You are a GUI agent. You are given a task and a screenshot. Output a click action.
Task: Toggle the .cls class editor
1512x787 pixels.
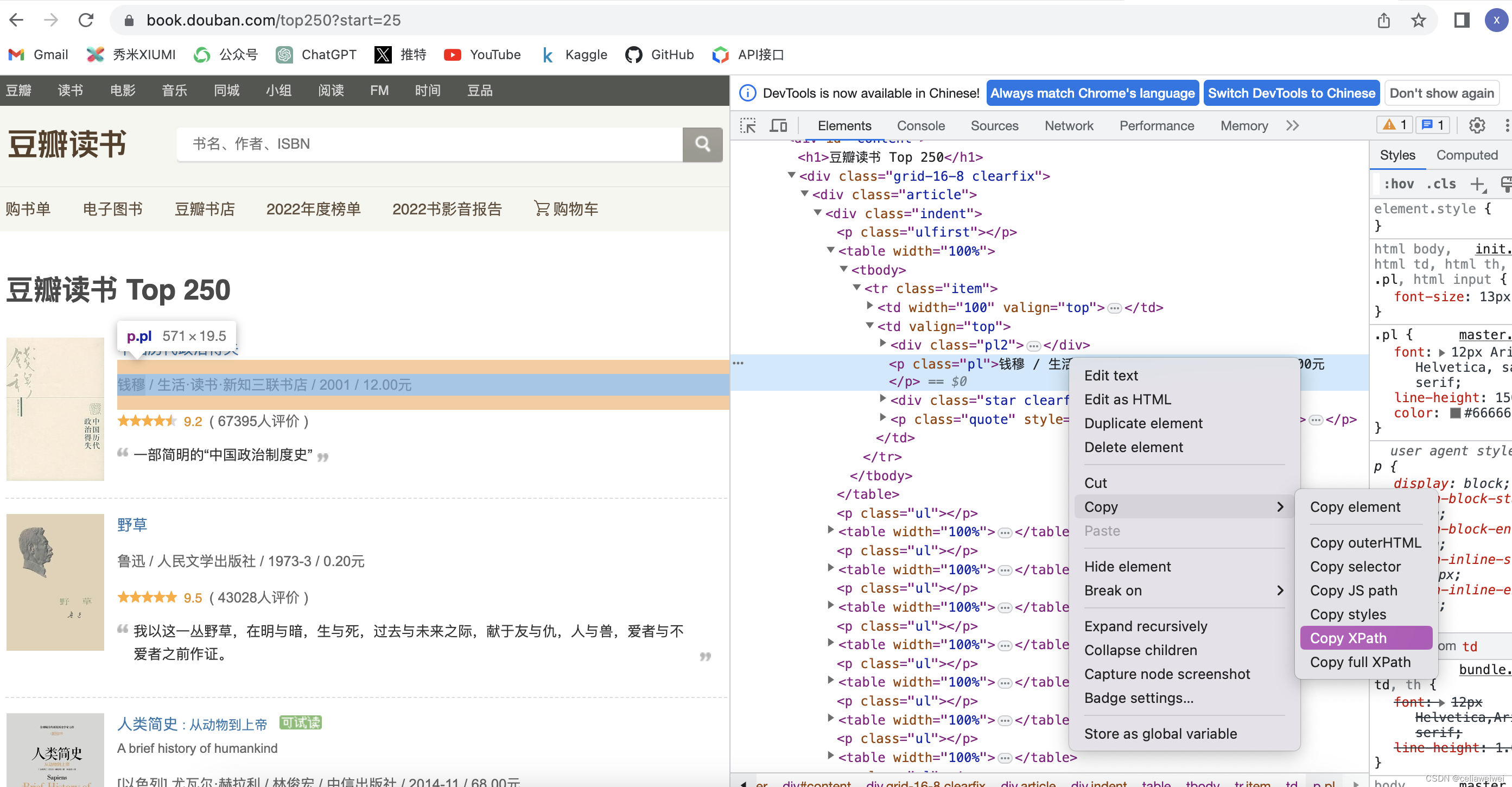1441,183
